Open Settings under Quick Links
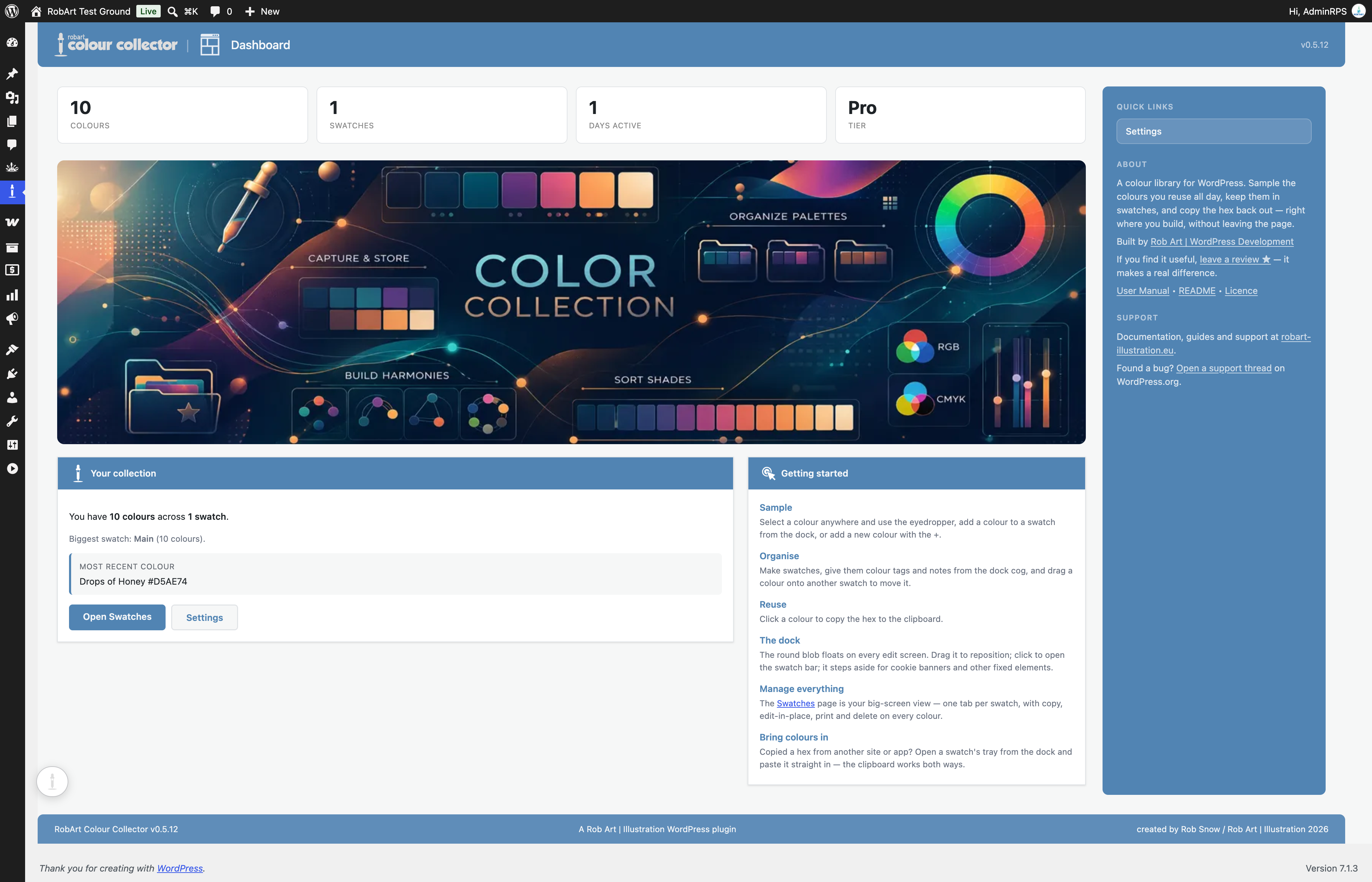 [x=1213, y=131]
